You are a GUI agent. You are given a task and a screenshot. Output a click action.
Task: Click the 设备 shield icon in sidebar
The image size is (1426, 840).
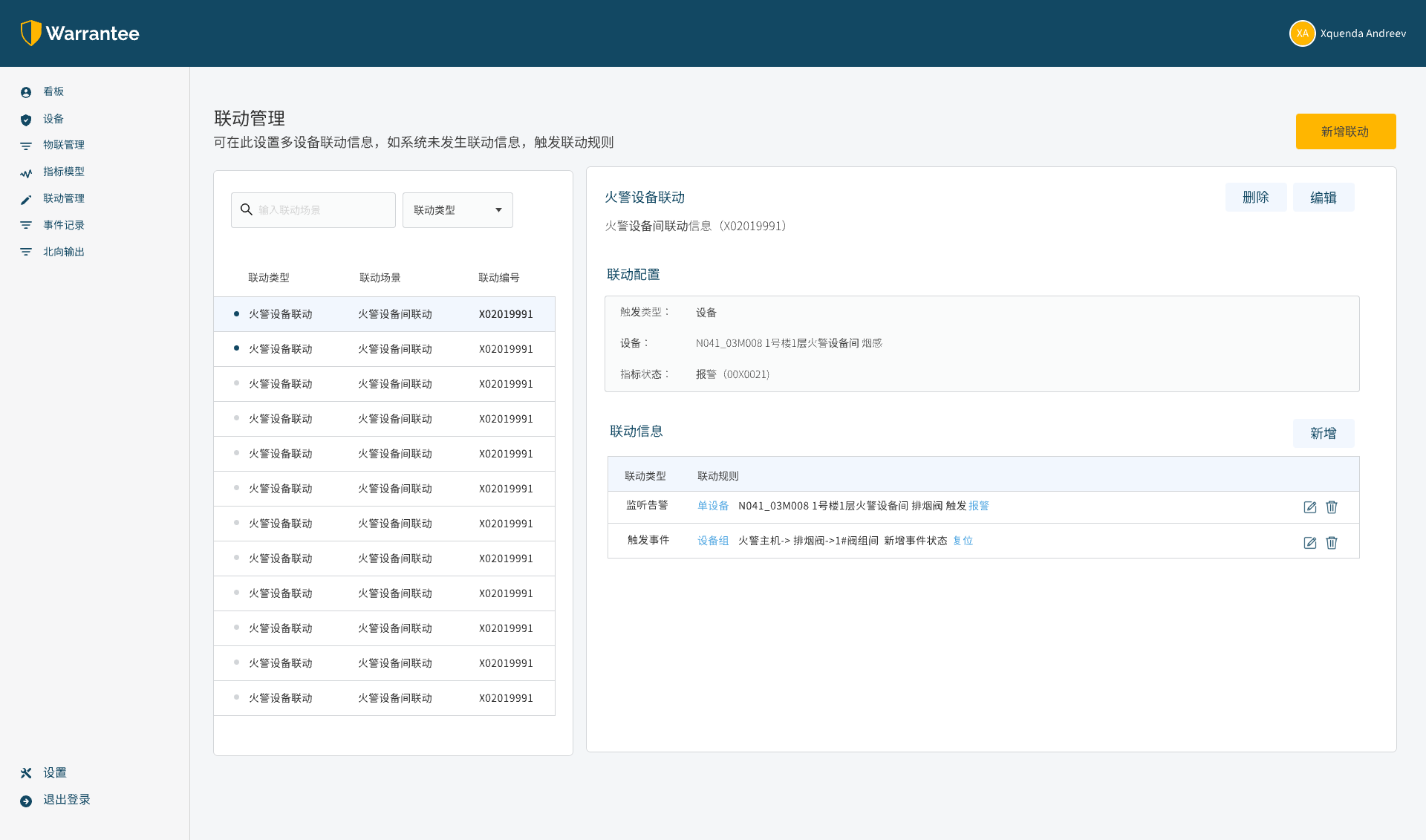(x=26, y=120)
